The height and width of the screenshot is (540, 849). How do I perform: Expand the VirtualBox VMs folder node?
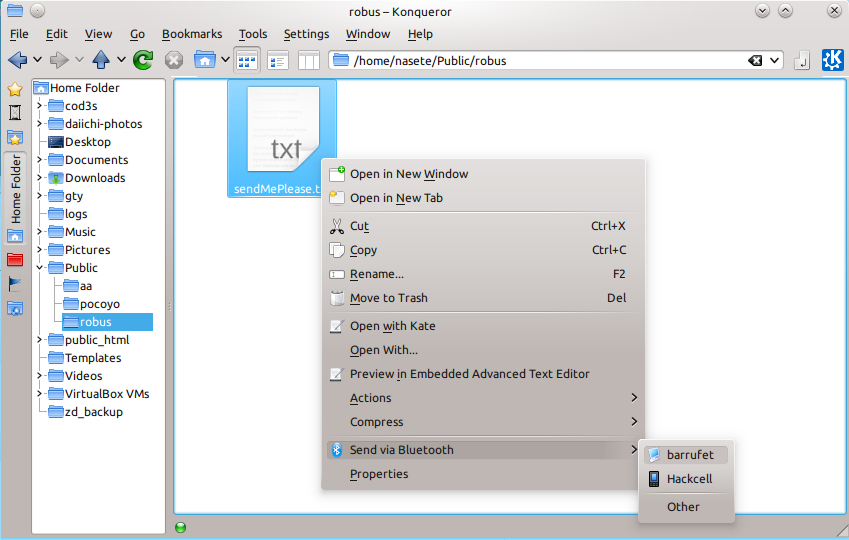(39, 394)
